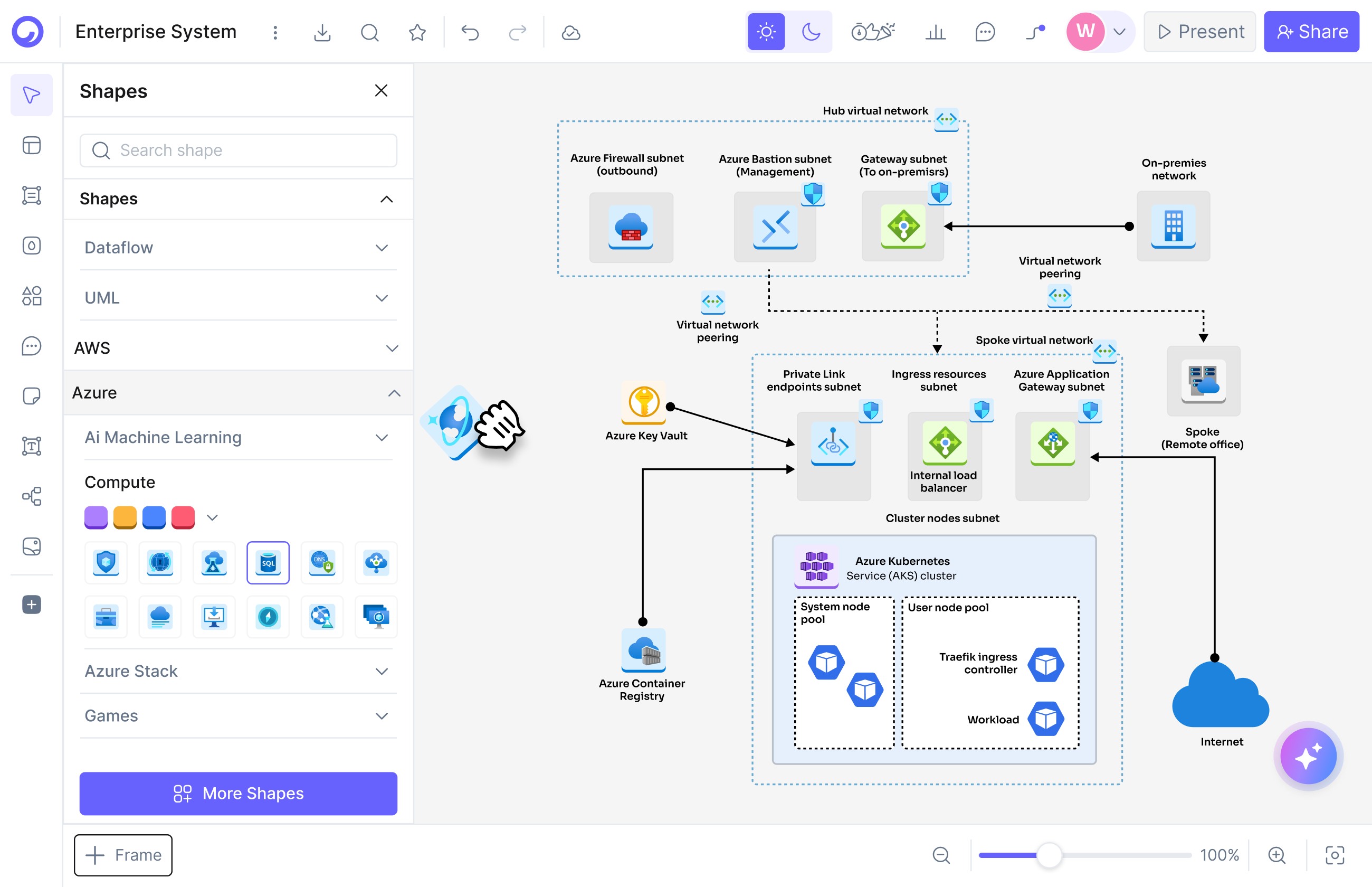The height and width of the screenshot is (887, 1372).
Task: Collapse the Azure shapes category
Action: point(239,393)
